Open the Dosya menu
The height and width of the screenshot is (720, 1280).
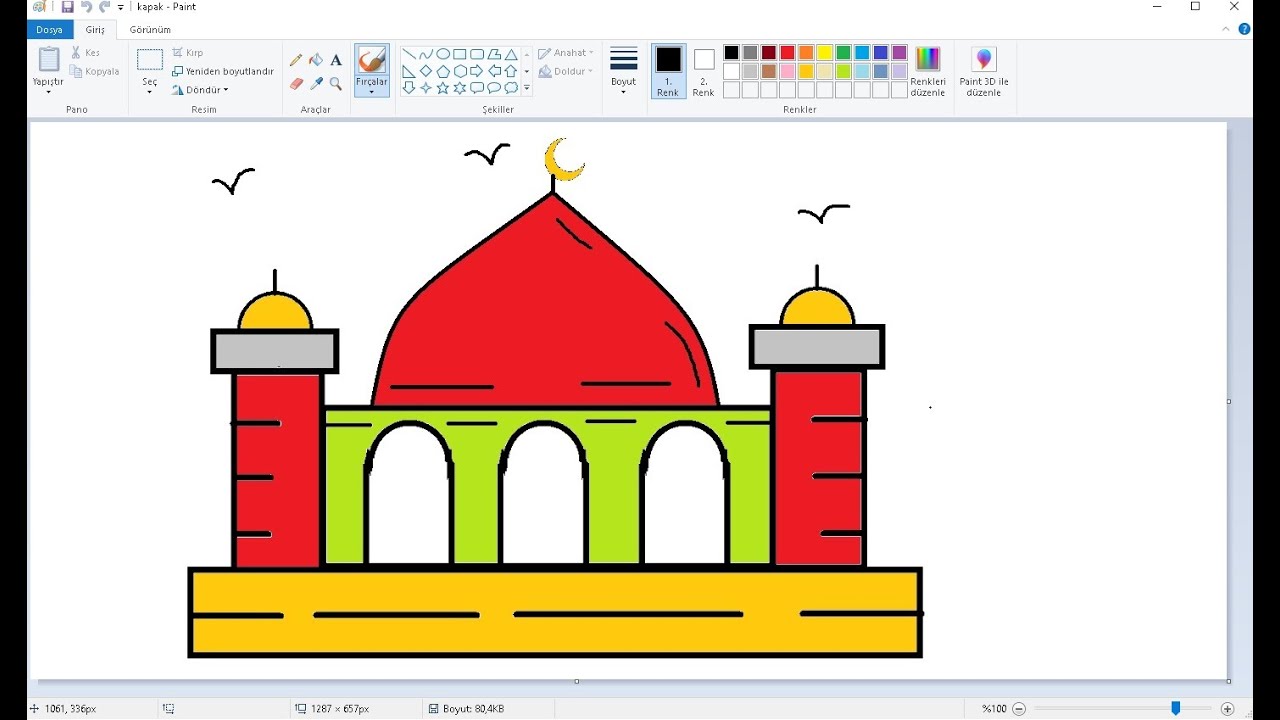tap(49, 30)
